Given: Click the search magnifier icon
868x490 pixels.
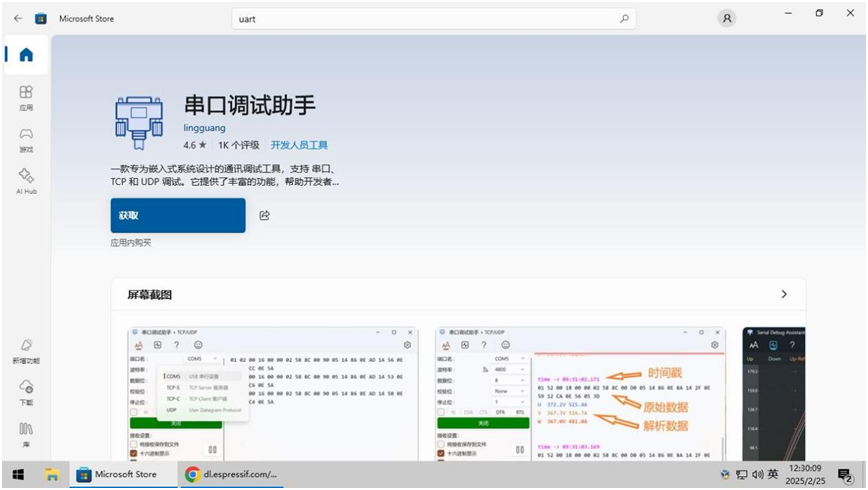Looking at the screenshot, I should click(624, 19).
